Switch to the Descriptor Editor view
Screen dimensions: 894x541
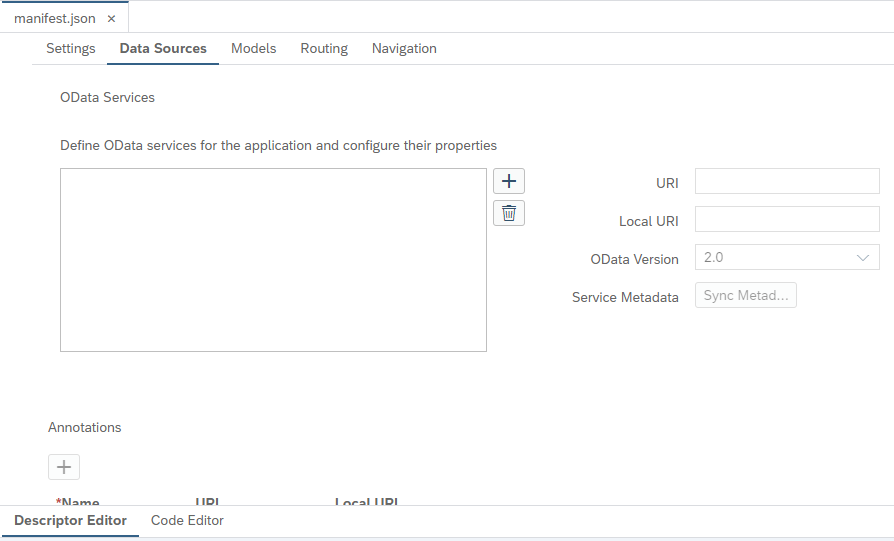(70, 520)
